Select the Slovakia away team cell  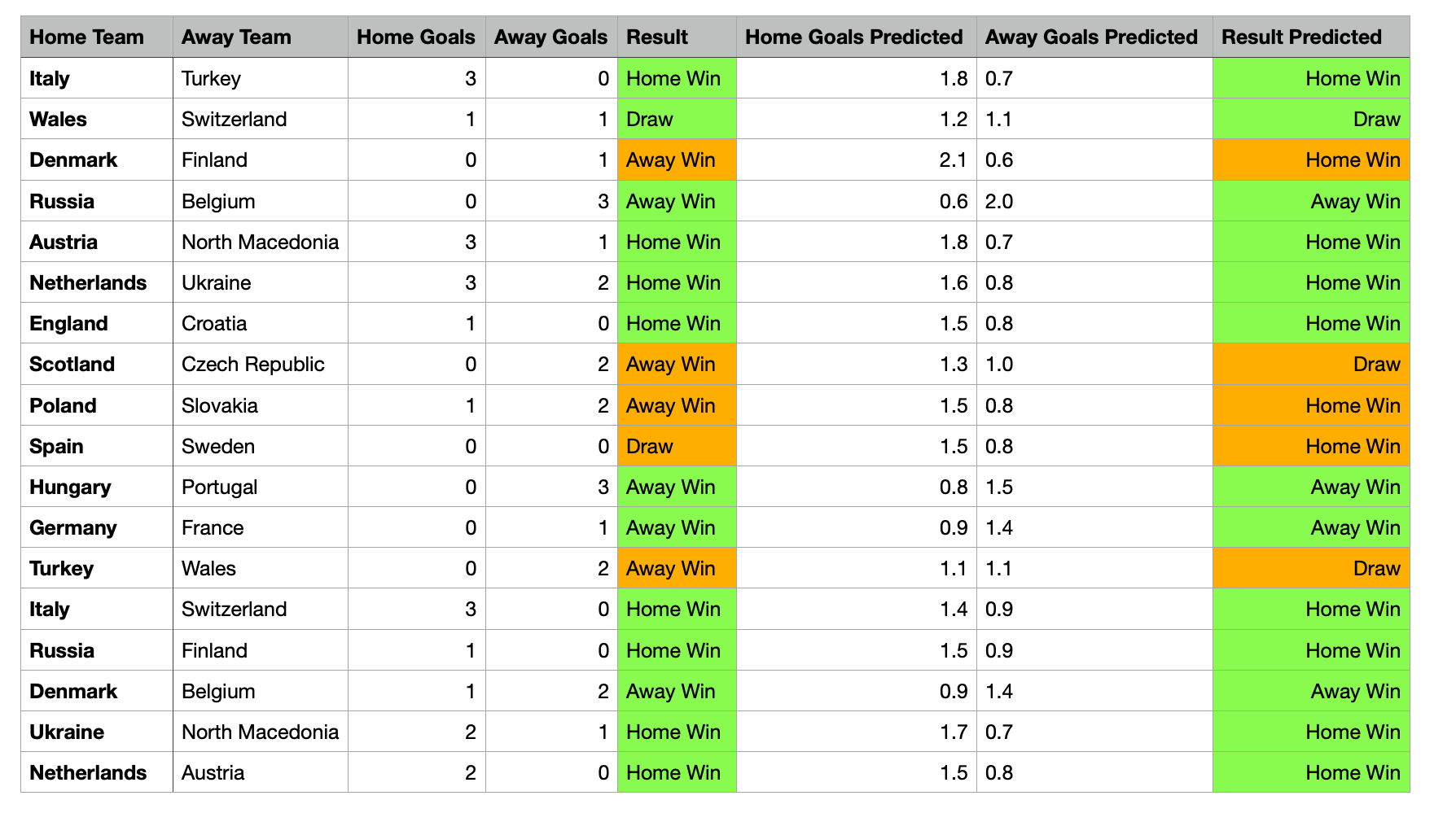pyautogui.click(x=219, y=405)
